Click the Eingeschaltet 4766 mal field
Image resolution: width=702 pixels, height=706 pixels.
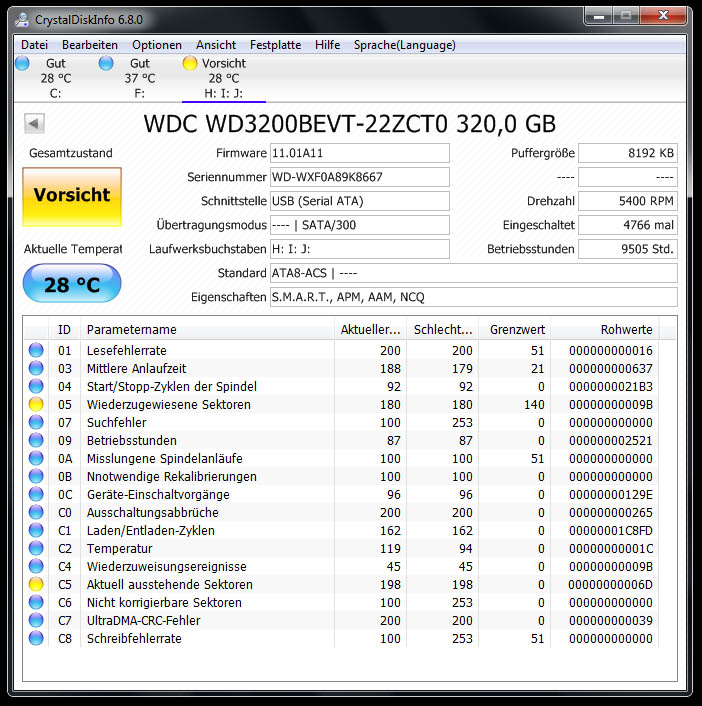[x=628, y=225]
